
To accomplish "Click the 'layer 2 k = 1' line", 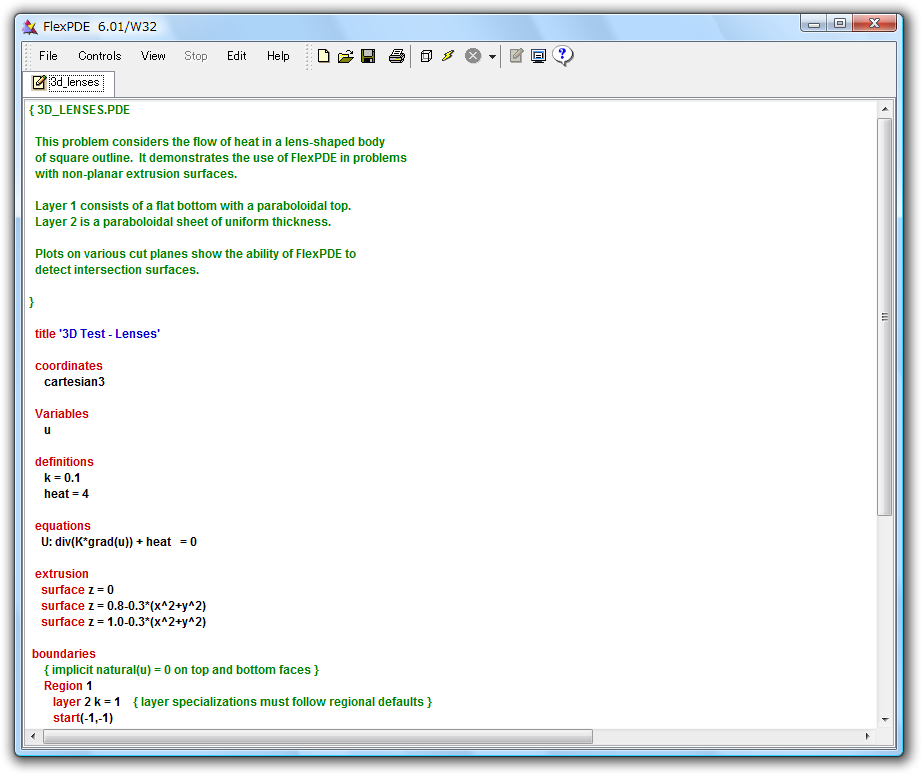I will coord(86,702).
